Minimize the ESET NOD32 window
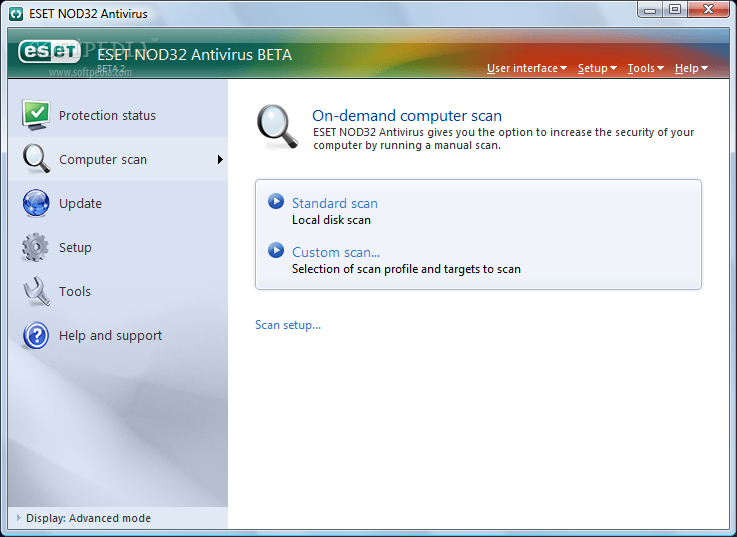The width and height of the screenshot is (737, 537). click(650, 10)
